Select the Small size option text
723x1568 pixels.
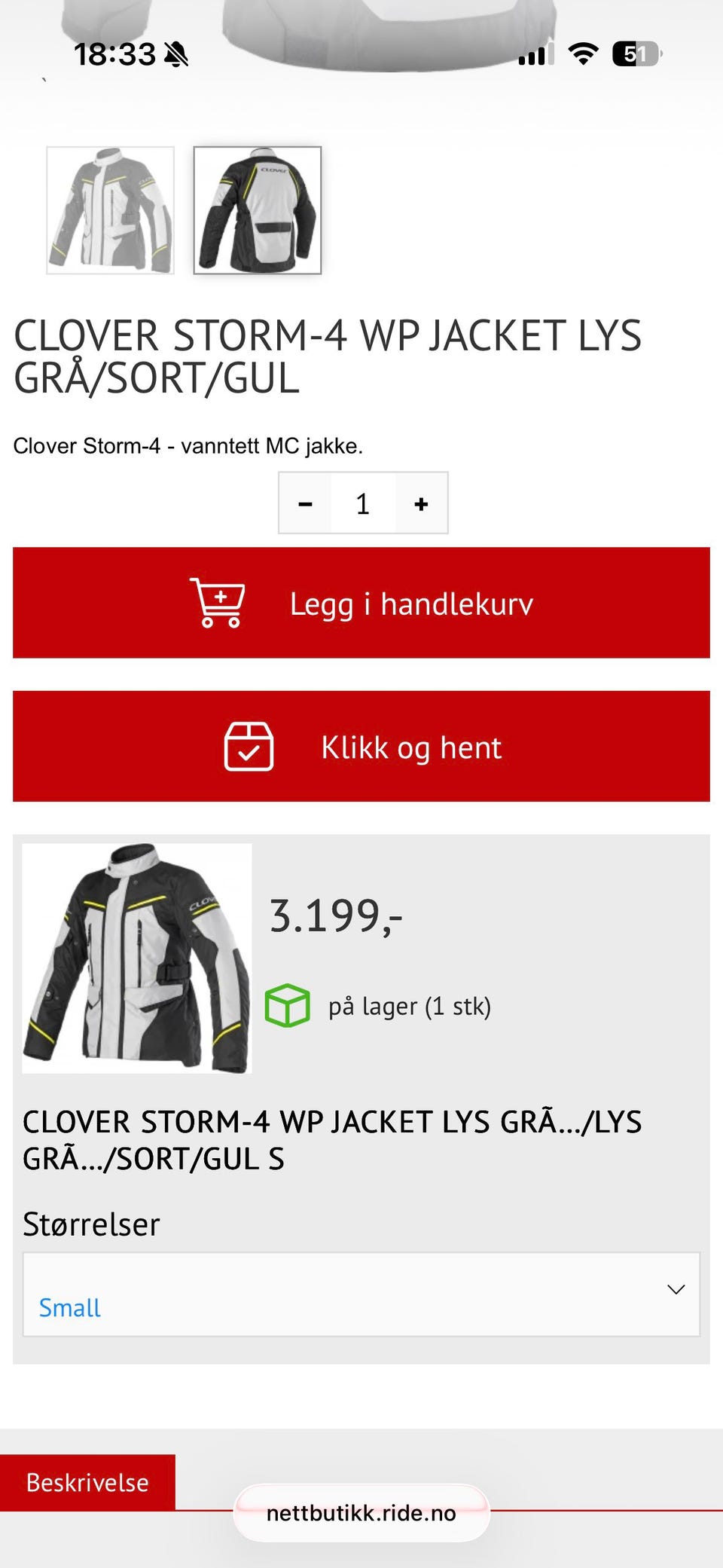click(69, 1307)
